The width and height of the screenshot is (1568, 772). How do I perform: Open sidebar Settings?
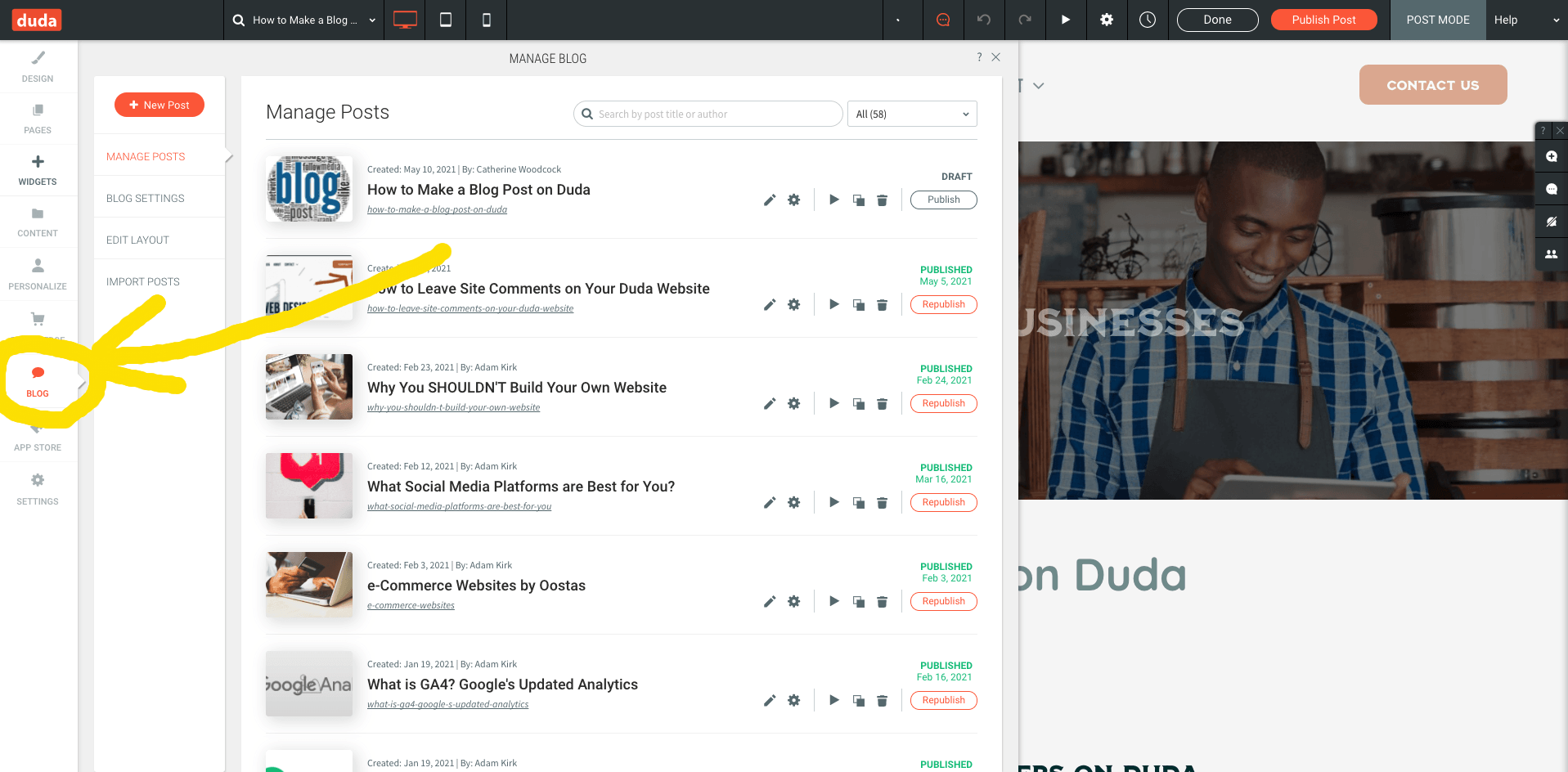[x=38, y=489]
